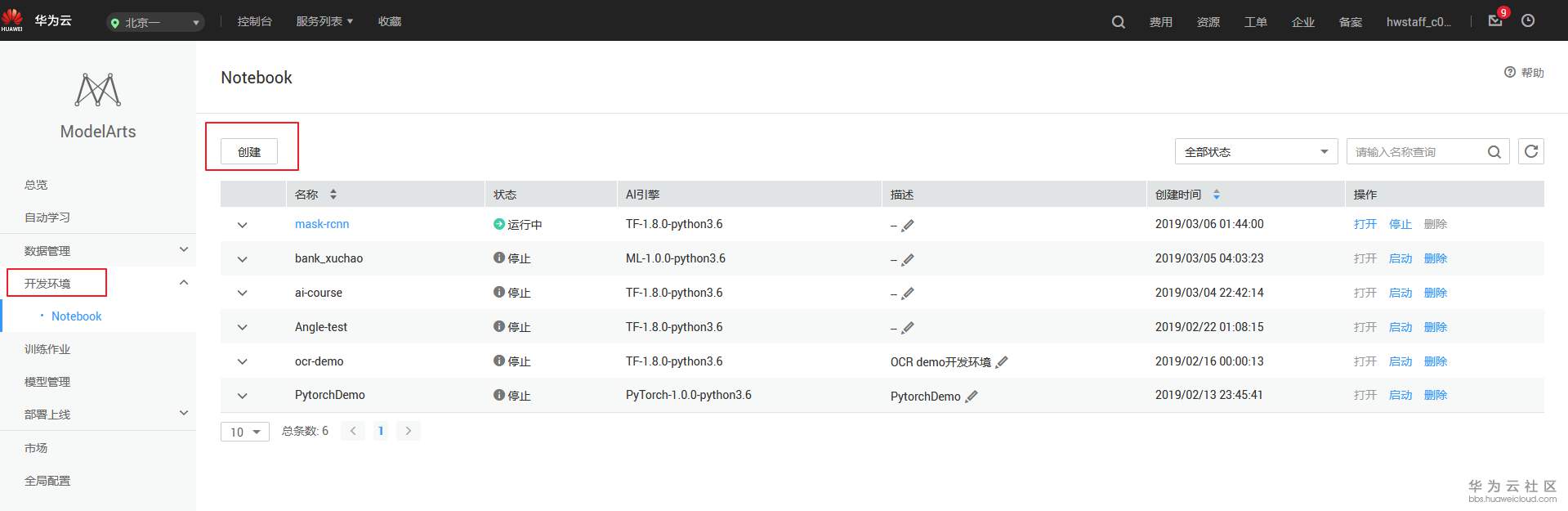Focus the name search input field
The image size is (1568, 511).
(x=1417, y=151)
